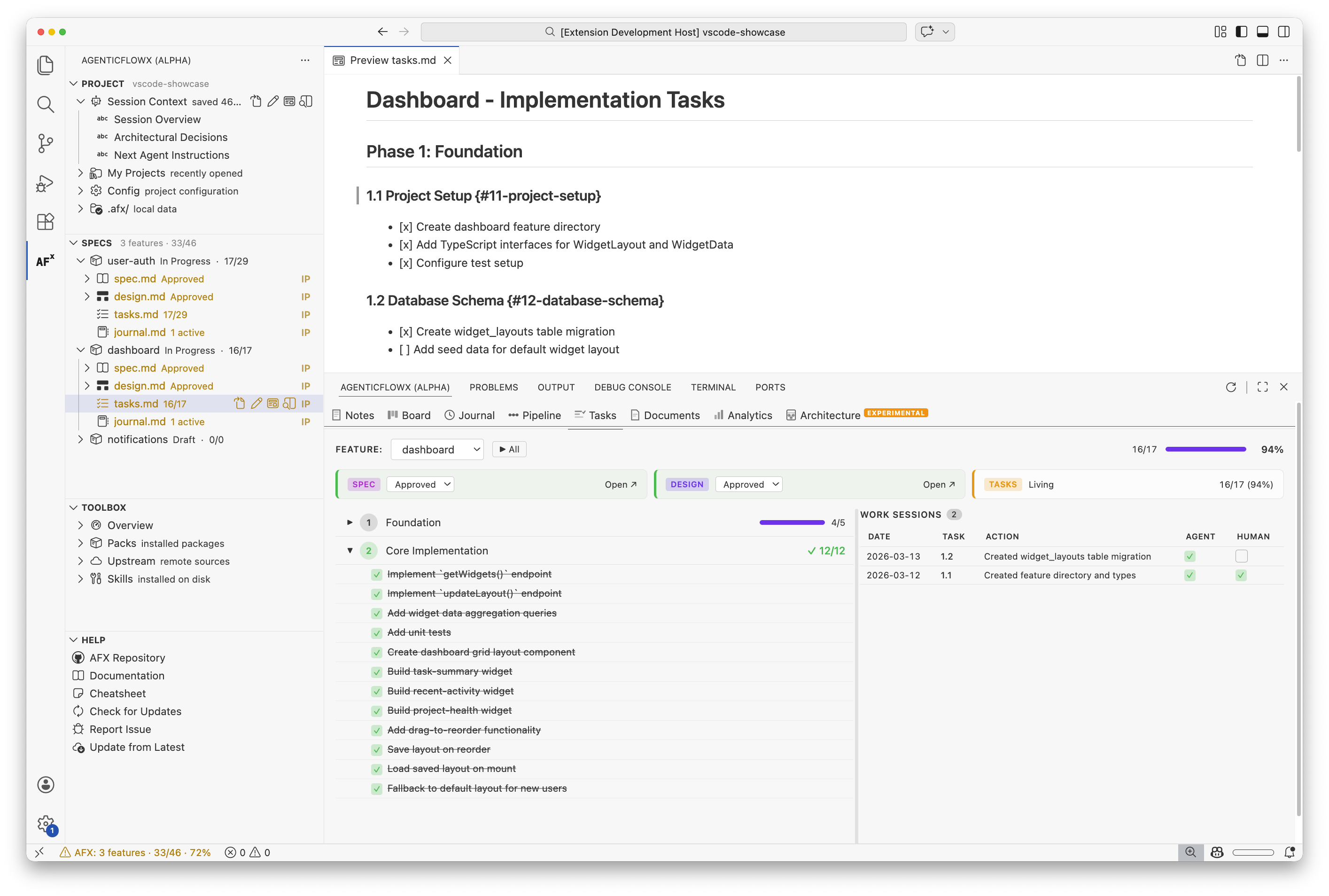
Task: Select the Search icon in the activity bar
Action: 45,104
